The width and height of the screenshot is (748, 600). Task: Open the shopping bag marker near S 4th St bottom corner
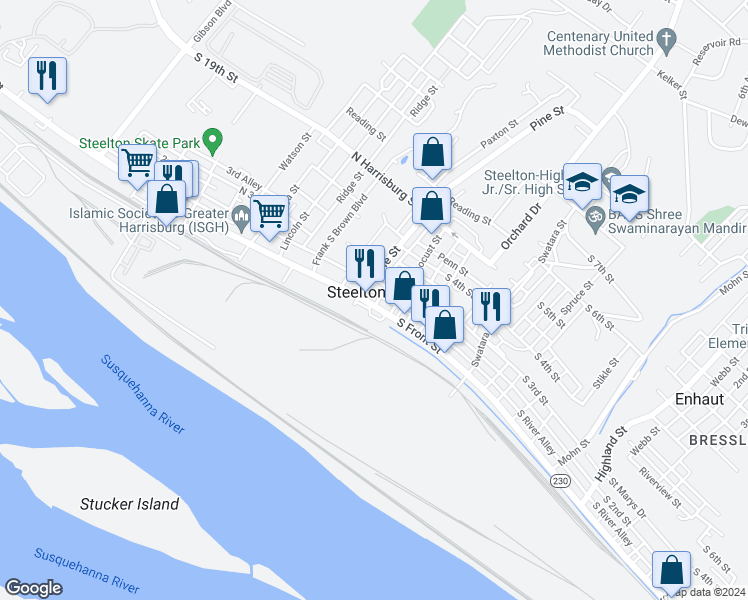pos(671,571)
